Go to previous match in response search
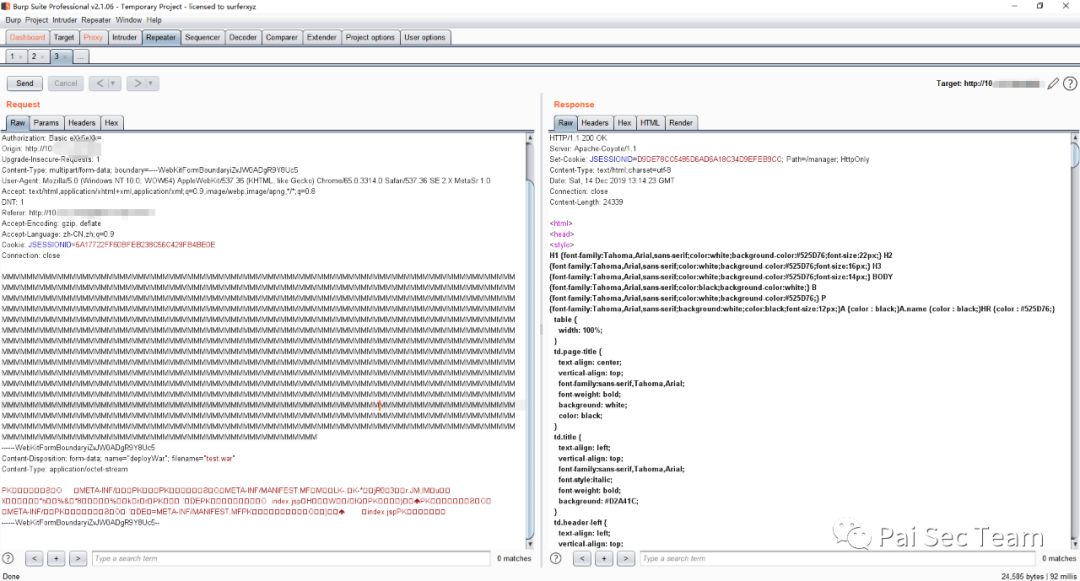Screen dimensions: 1080x581 [x=582, y=558]
